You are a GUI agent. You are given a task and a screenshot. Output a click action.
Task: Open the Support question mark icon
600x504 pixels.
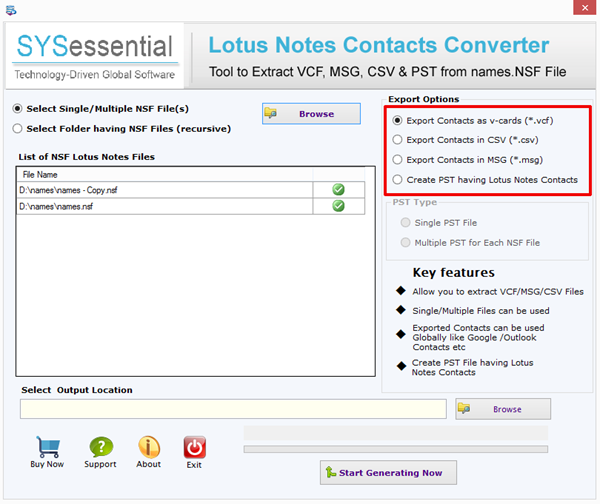coord(101,447)
